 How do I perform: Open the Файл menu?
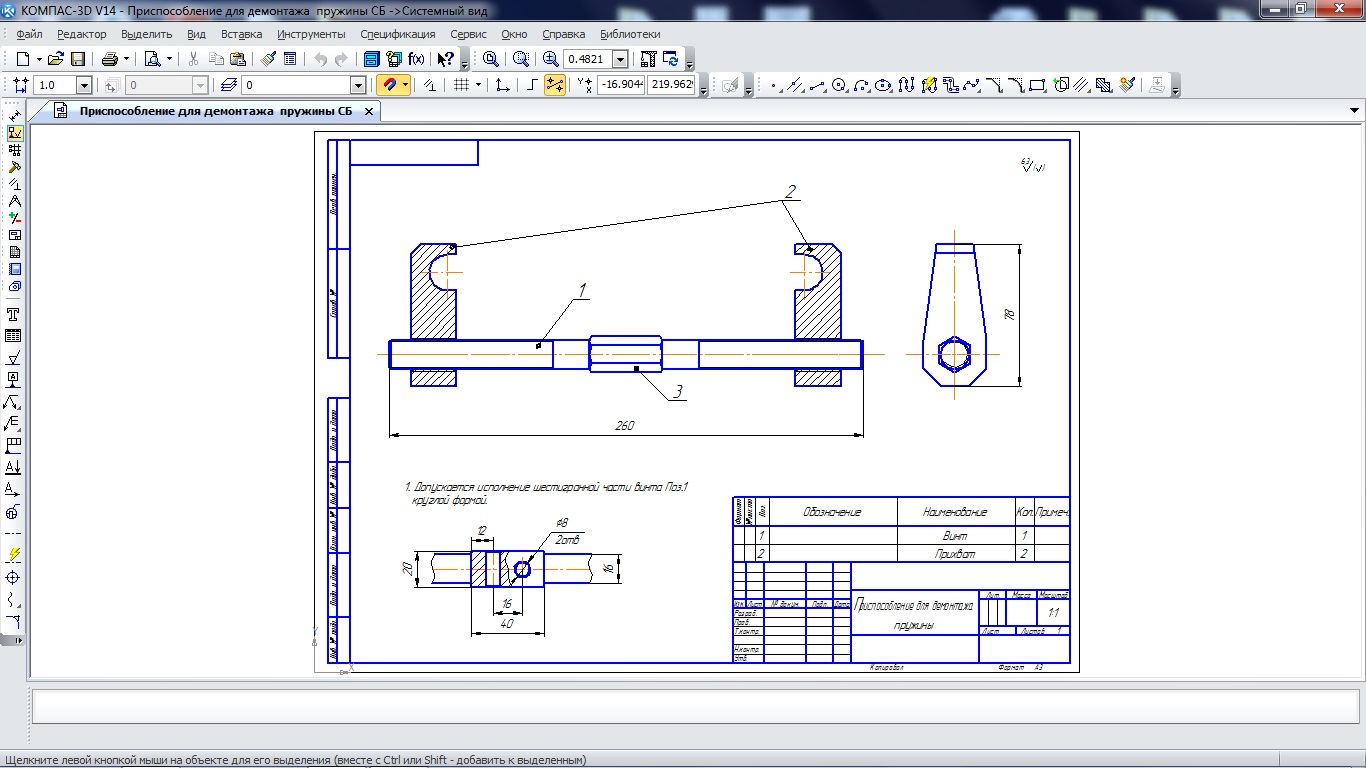coord(30,34)
